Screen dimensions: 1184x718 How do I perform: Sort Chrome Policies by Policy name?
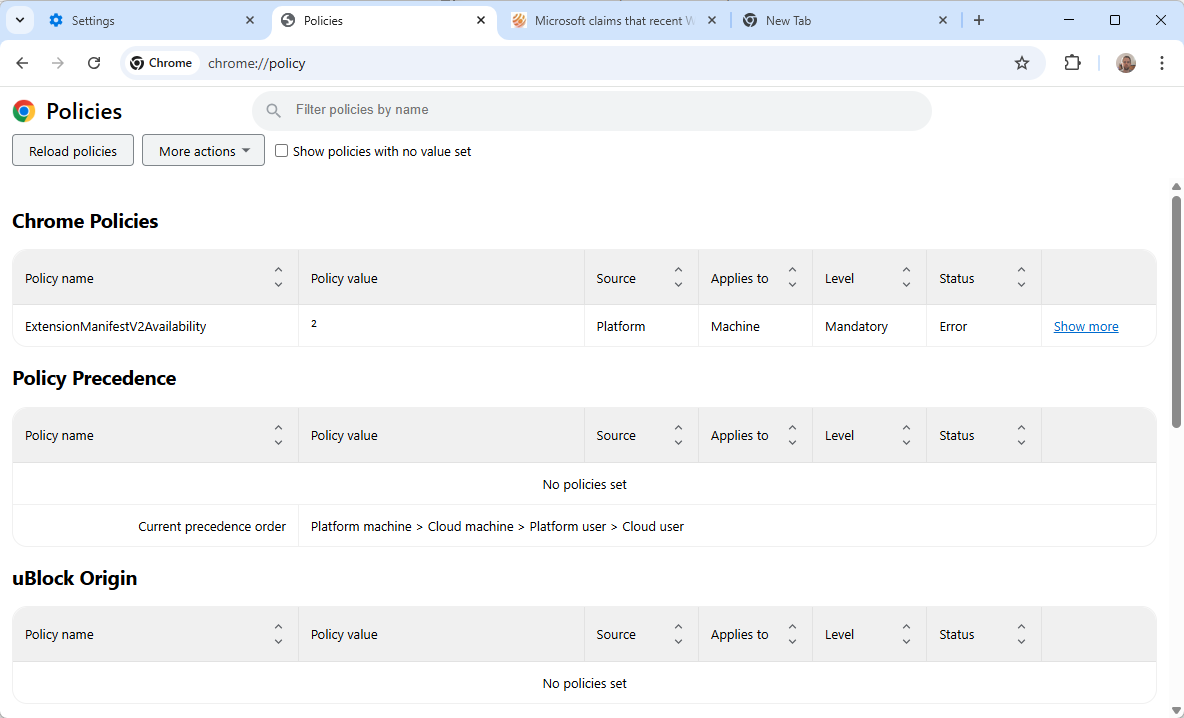[x=278, y=277]
